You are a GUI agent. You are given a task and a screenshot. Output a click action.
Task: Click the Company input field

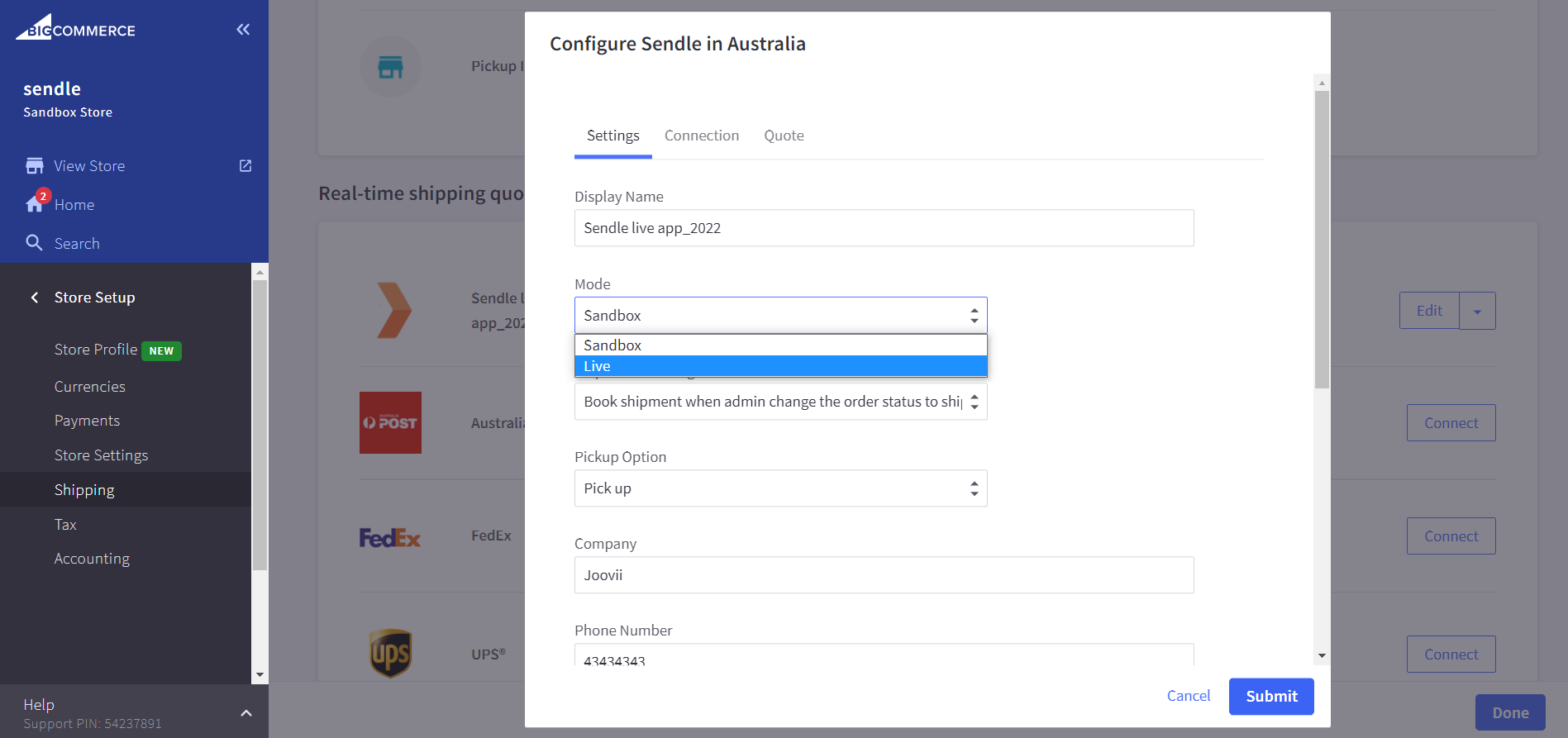coord(884,575)
